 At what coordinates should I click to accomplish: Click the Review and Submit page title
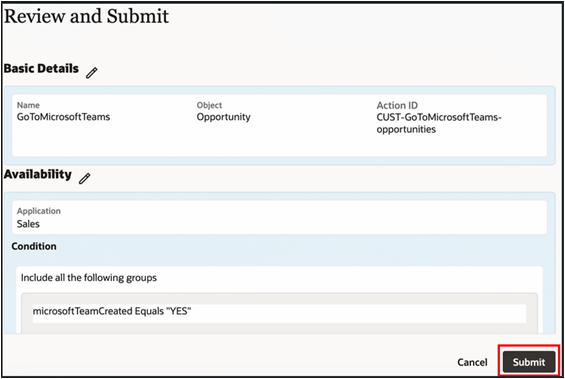(x=86, y=16)
